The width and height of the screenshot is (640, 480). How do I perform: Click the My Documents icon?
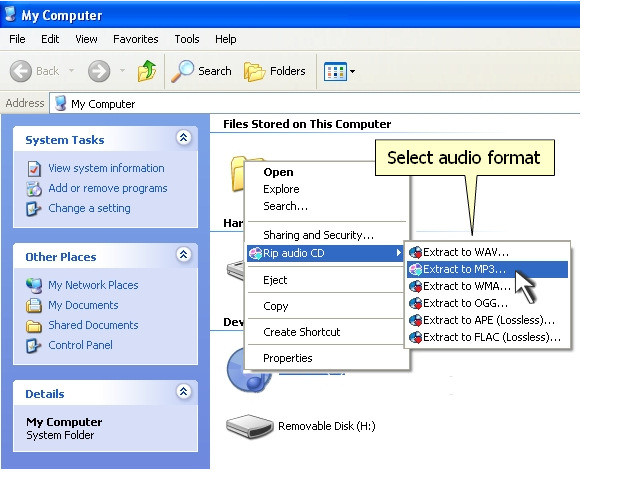[34, 305]
